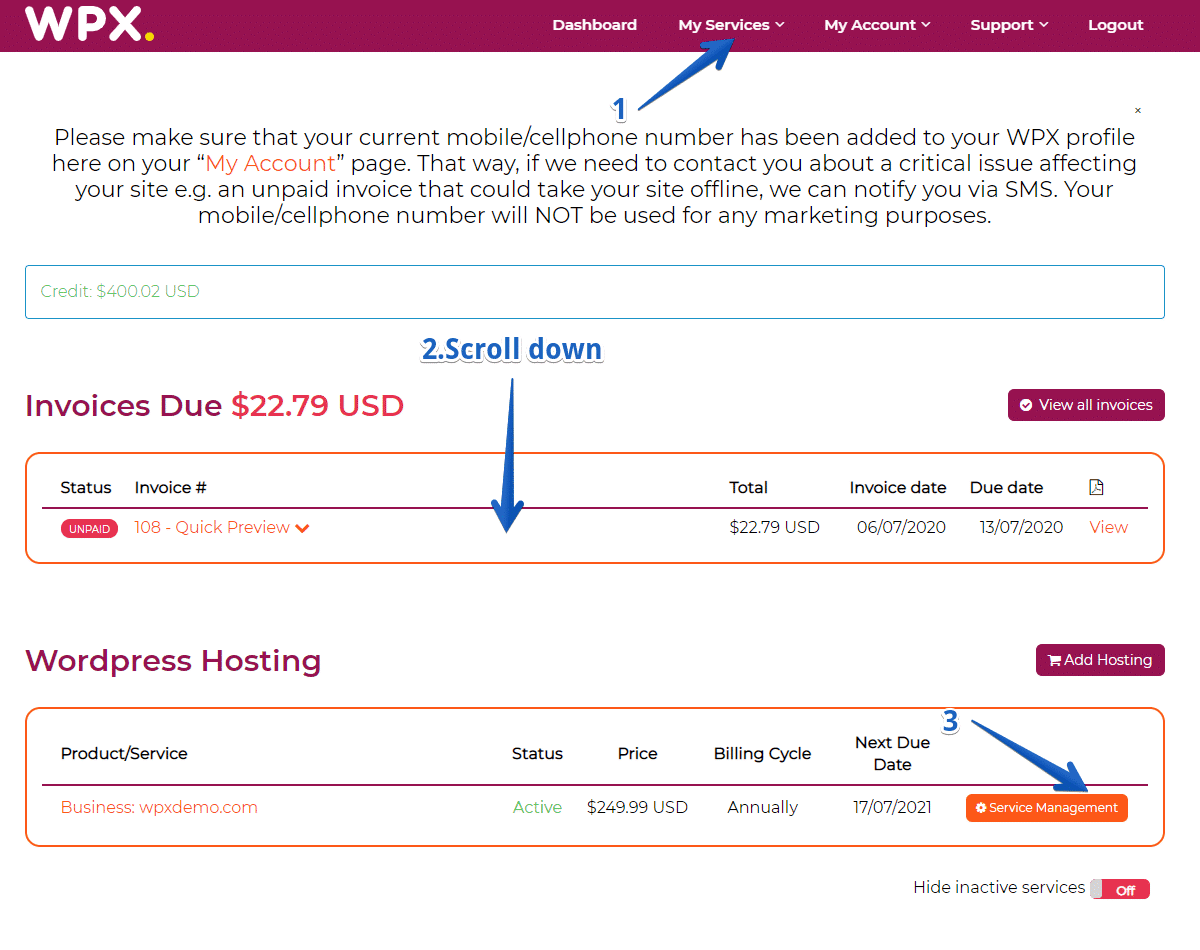Viewport: 1200px width, 950px height.
Task: Click the Product/Service column header
Action: pyautogui.click(x=124, y=753)
